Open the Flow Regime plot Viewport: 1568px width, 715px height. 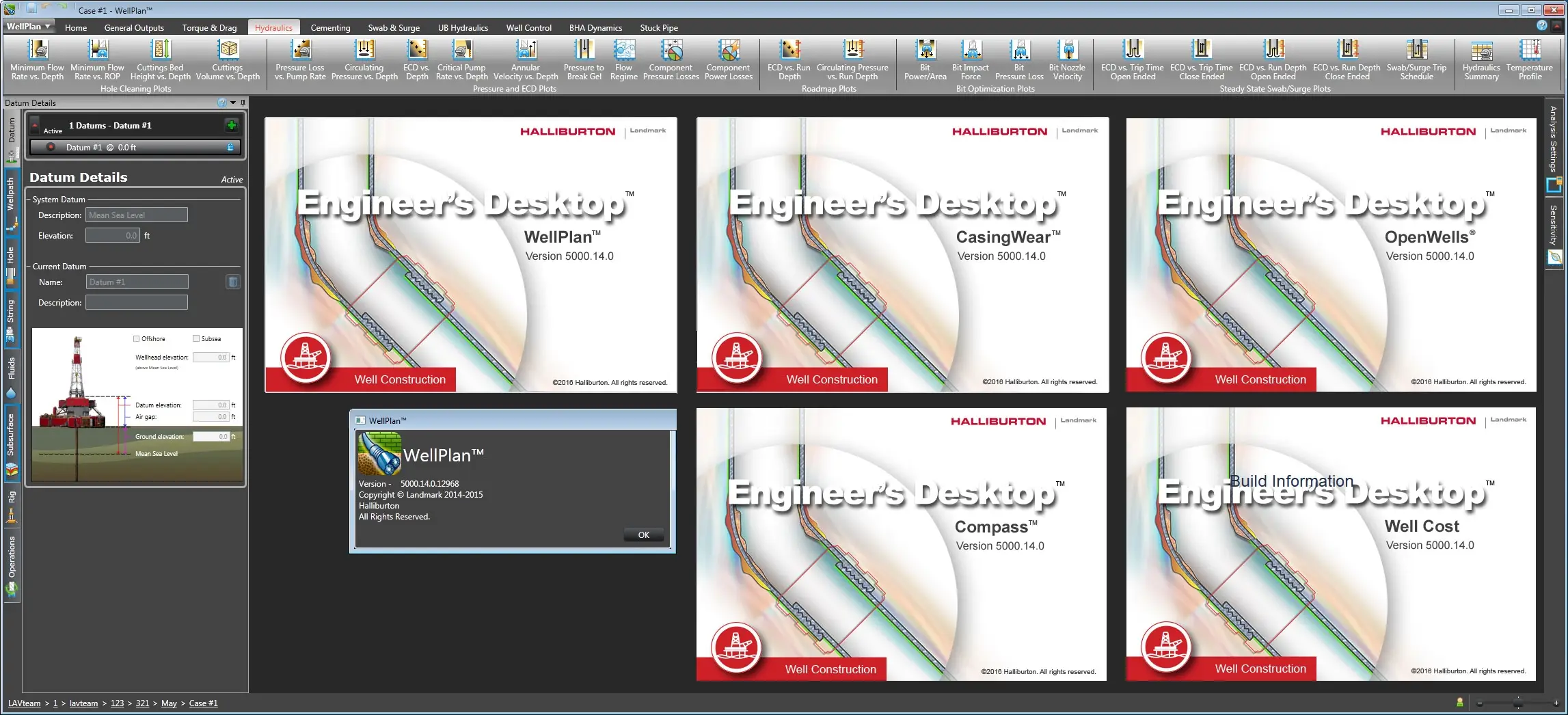[x=623, y=60]
